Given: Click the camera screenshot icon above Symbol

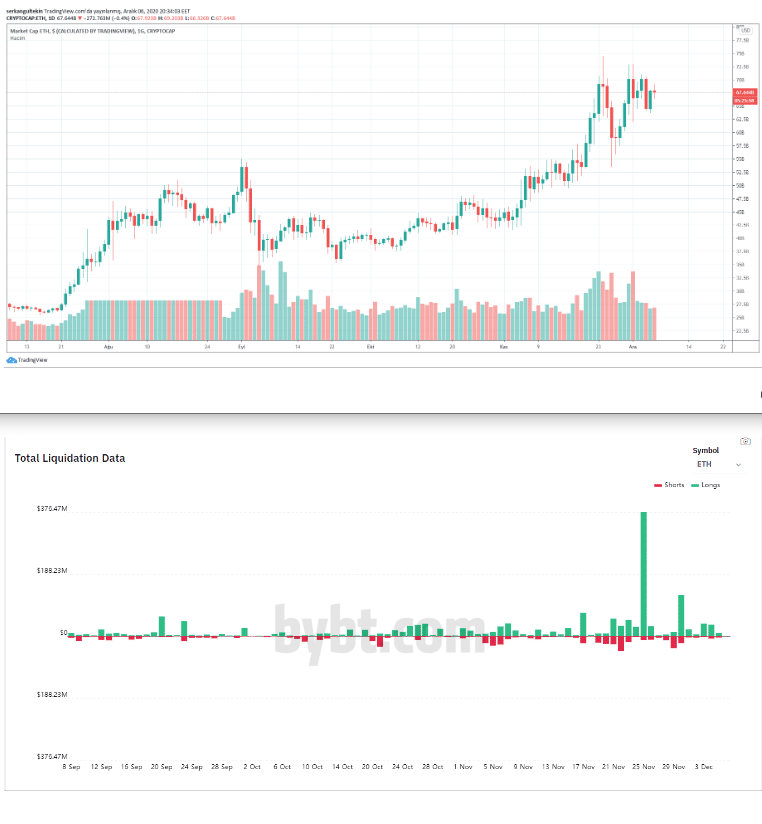Looking at the screenshot, I should 744,441.
